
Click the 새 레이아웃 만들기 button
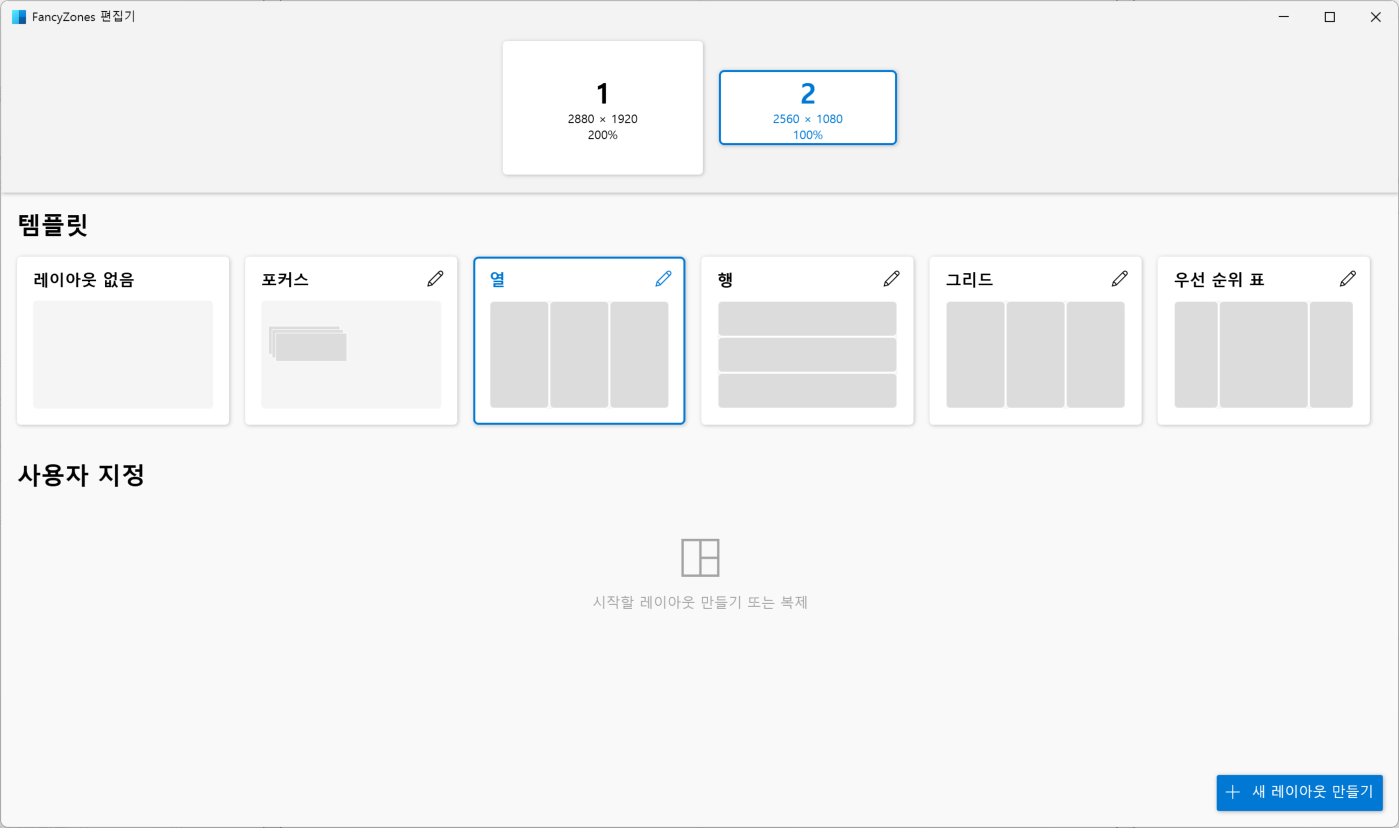pos(1300,792)
